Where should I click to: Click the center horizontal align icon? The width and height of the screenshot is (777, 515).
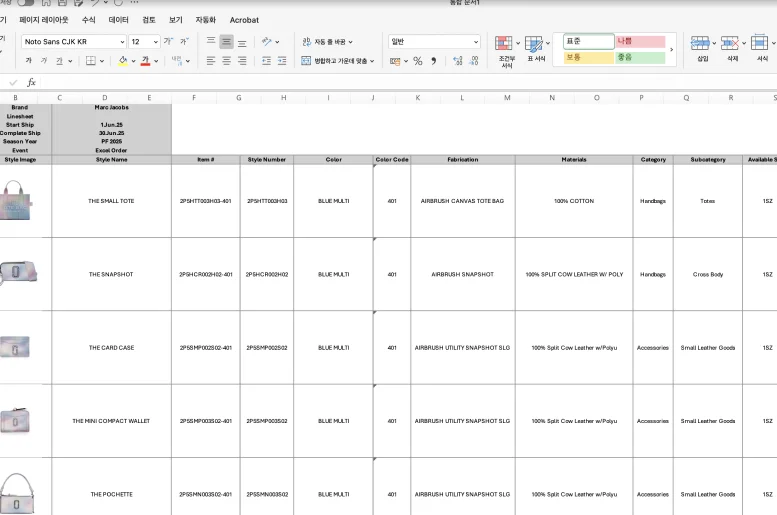[x=226, y=61]
